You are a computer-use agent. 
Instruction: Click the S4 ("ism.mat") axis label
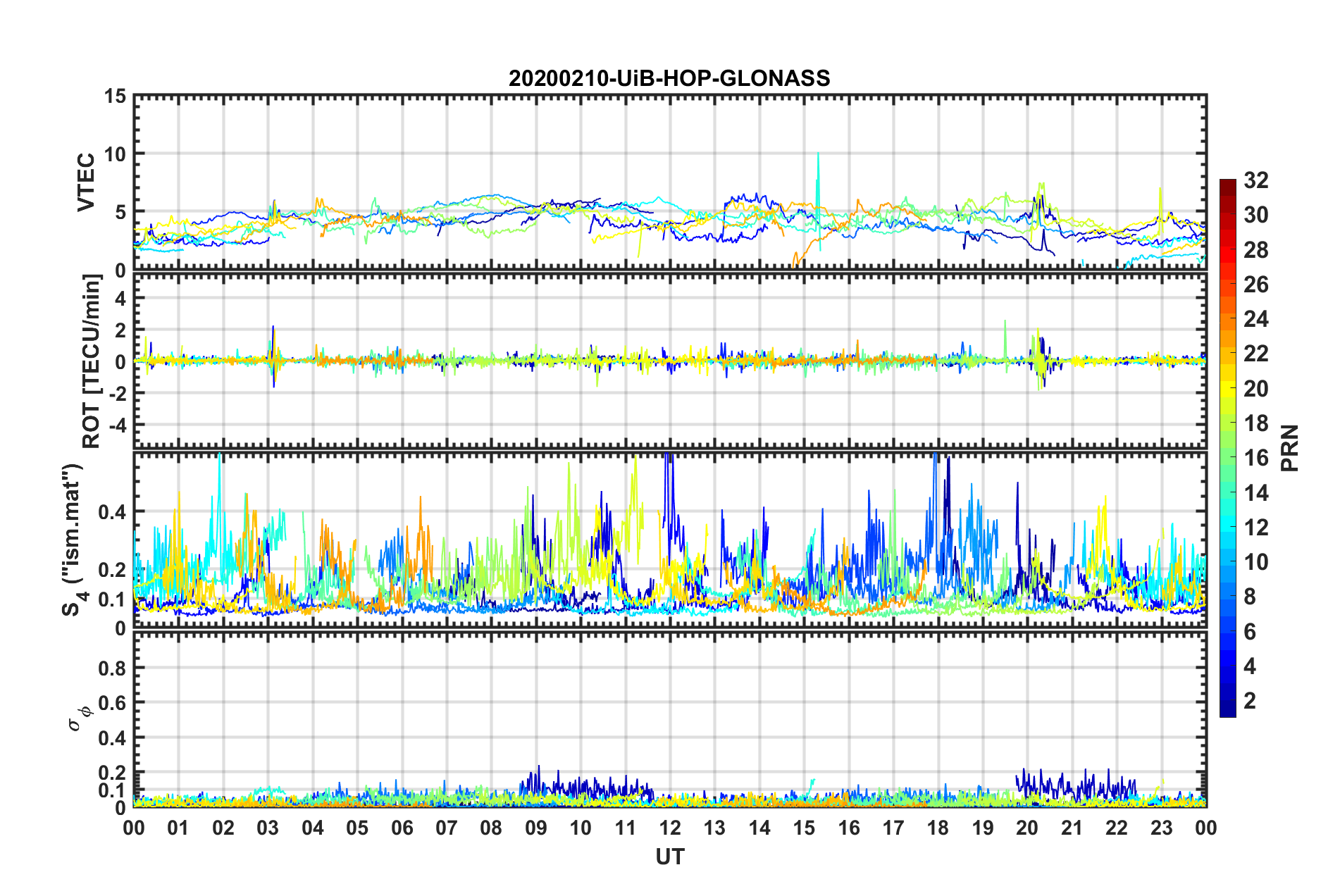[75, 540]
